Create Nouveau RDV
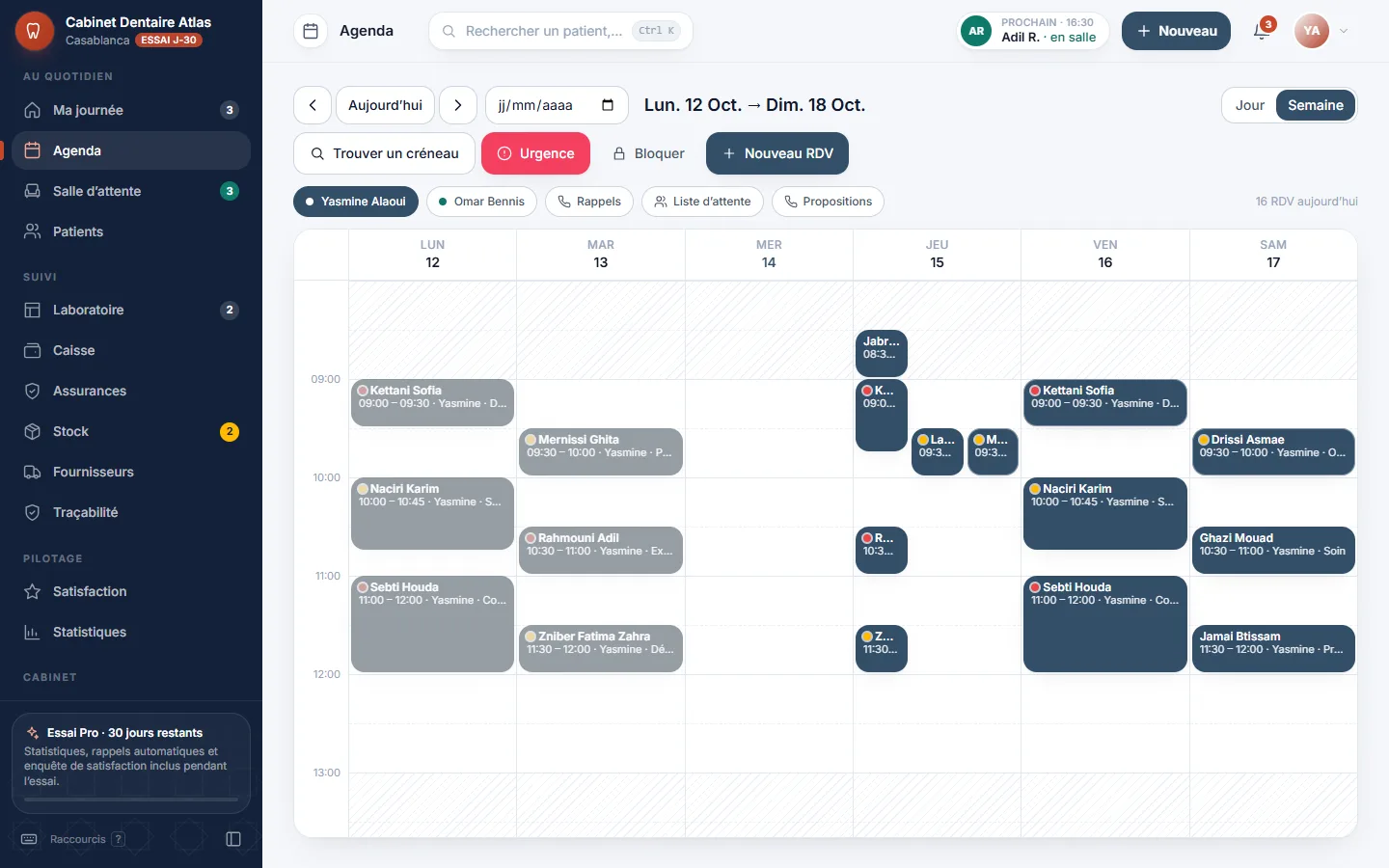 click(x=777, y=153)
